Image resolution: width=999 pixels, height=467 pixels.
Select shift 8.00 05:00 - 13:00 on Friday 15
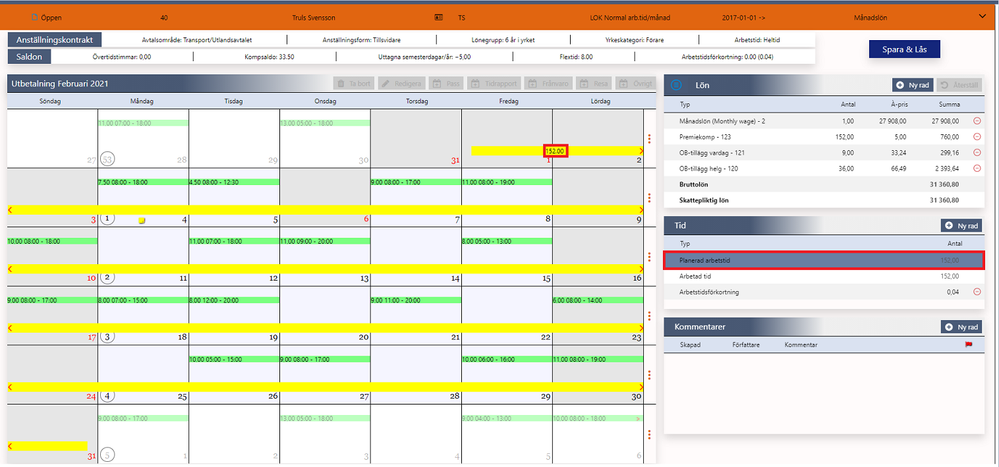click(x=507, y=241)
